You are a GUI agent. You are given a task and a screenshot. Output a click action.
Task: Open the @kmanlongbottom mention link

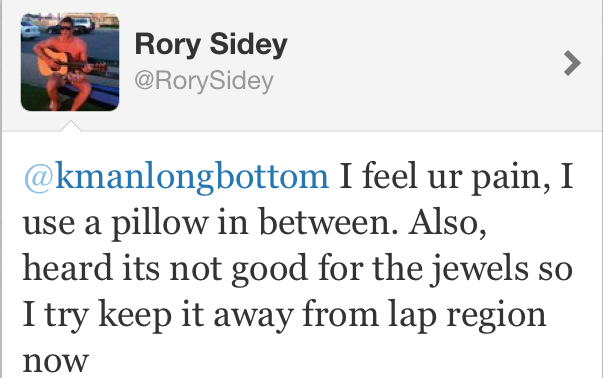[176, 177]
